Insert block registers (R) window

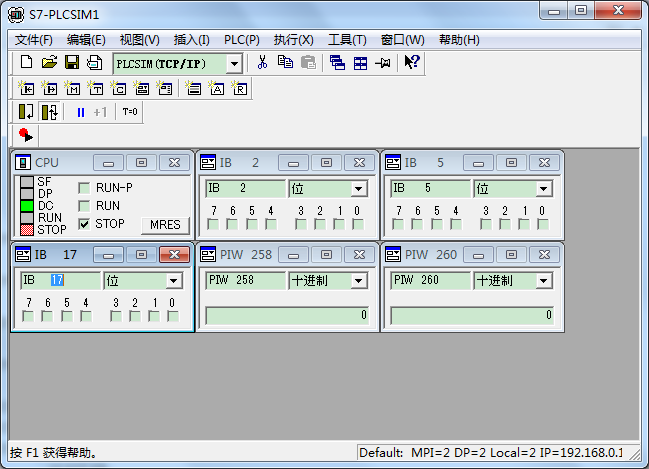[240, 88]
